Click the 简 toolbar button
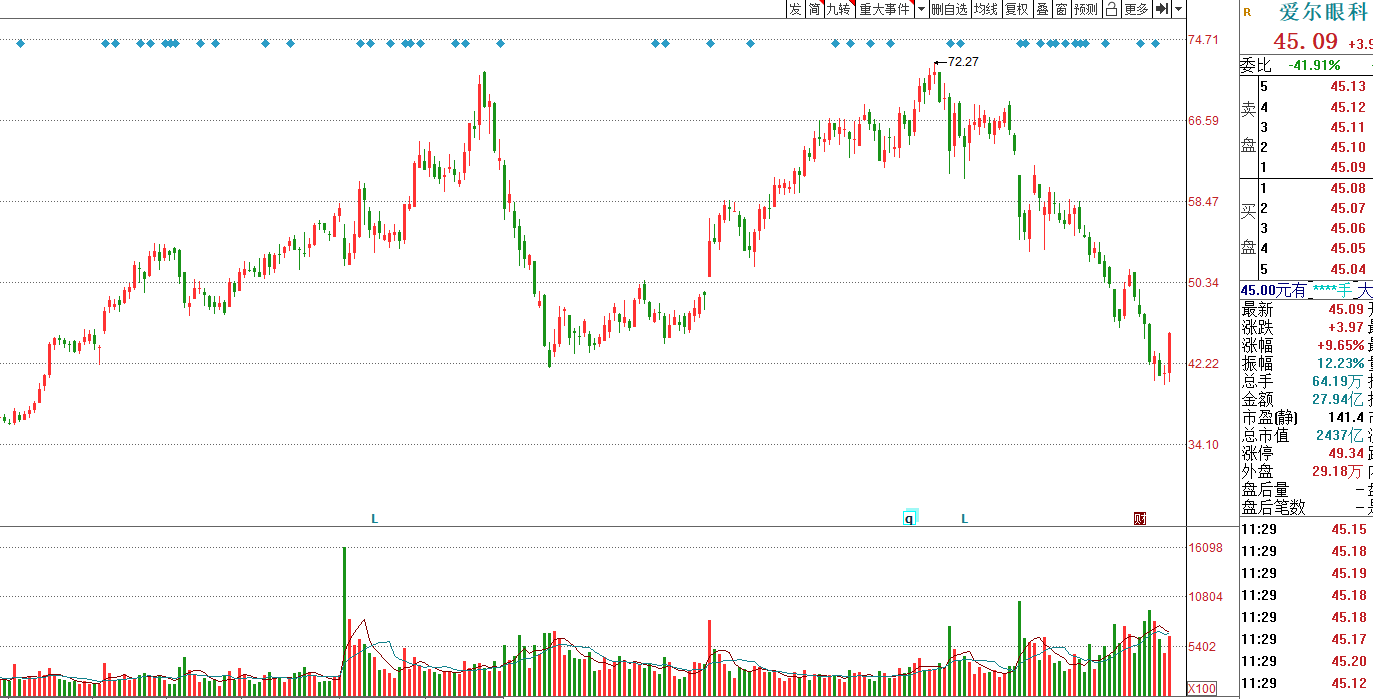 (814, 9)
